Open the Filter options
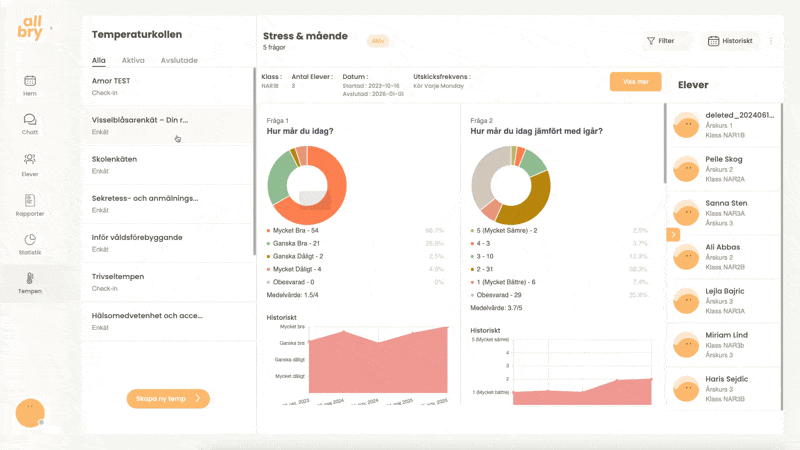Viewport: 800px width, 450px height. (660, 41)
